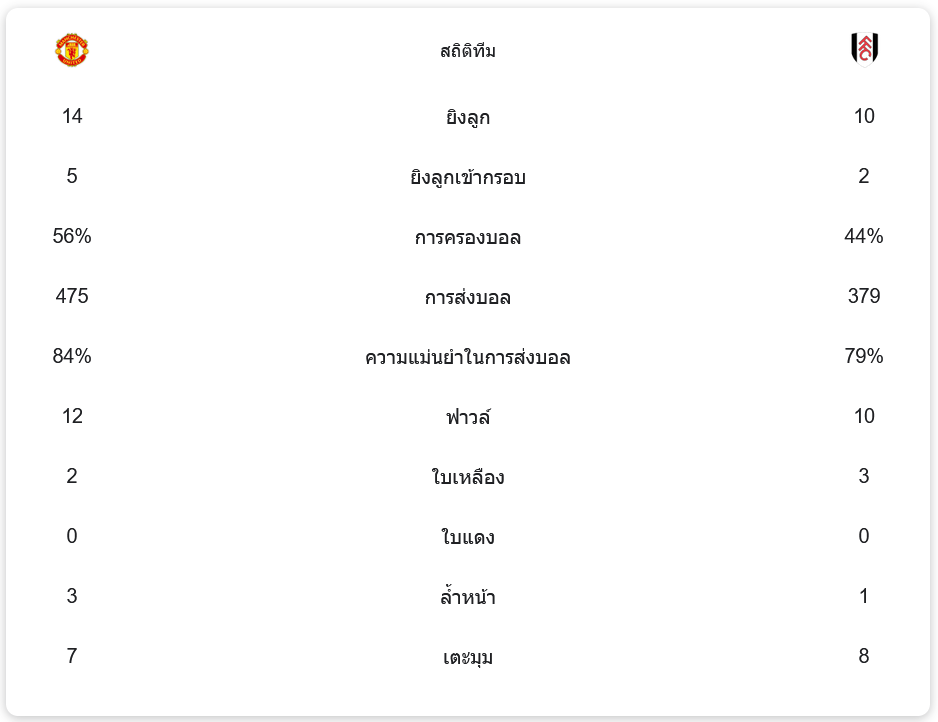Screen dimensions: 938x722
Task: Select the ฟาวล์ row label
Action: 468,418
